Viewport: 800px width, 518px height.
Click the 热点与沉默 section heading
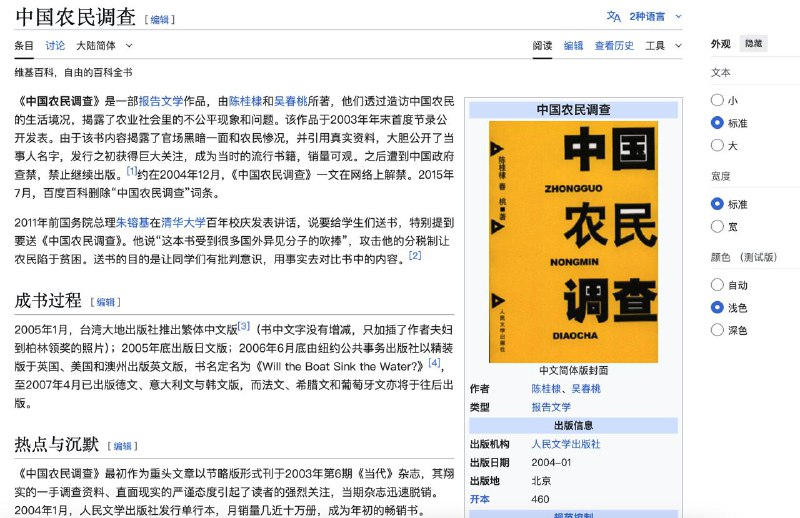pyautogui.click(x=57, y=445)
